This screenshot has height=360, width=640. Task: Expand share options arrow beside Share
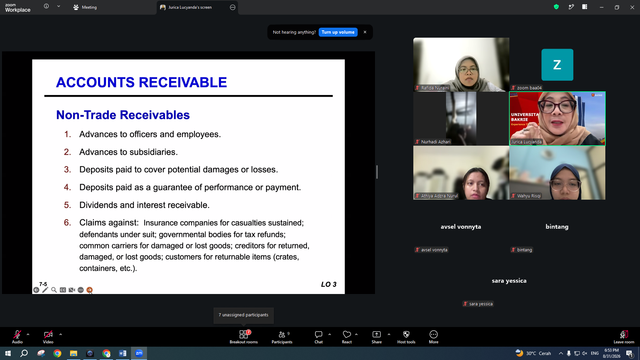(389, 334)
